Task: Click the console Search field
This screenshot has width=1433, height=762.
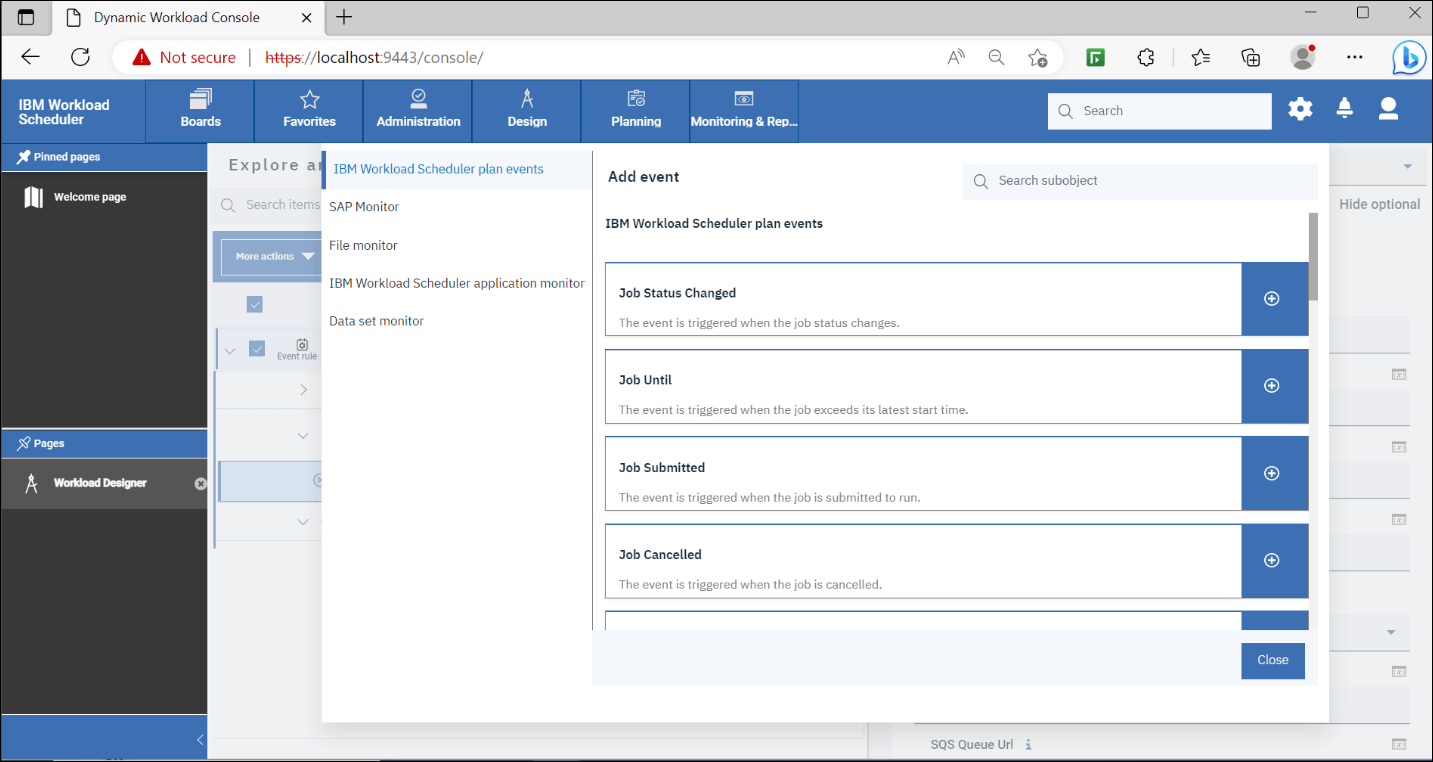Action: point(1160,111)
